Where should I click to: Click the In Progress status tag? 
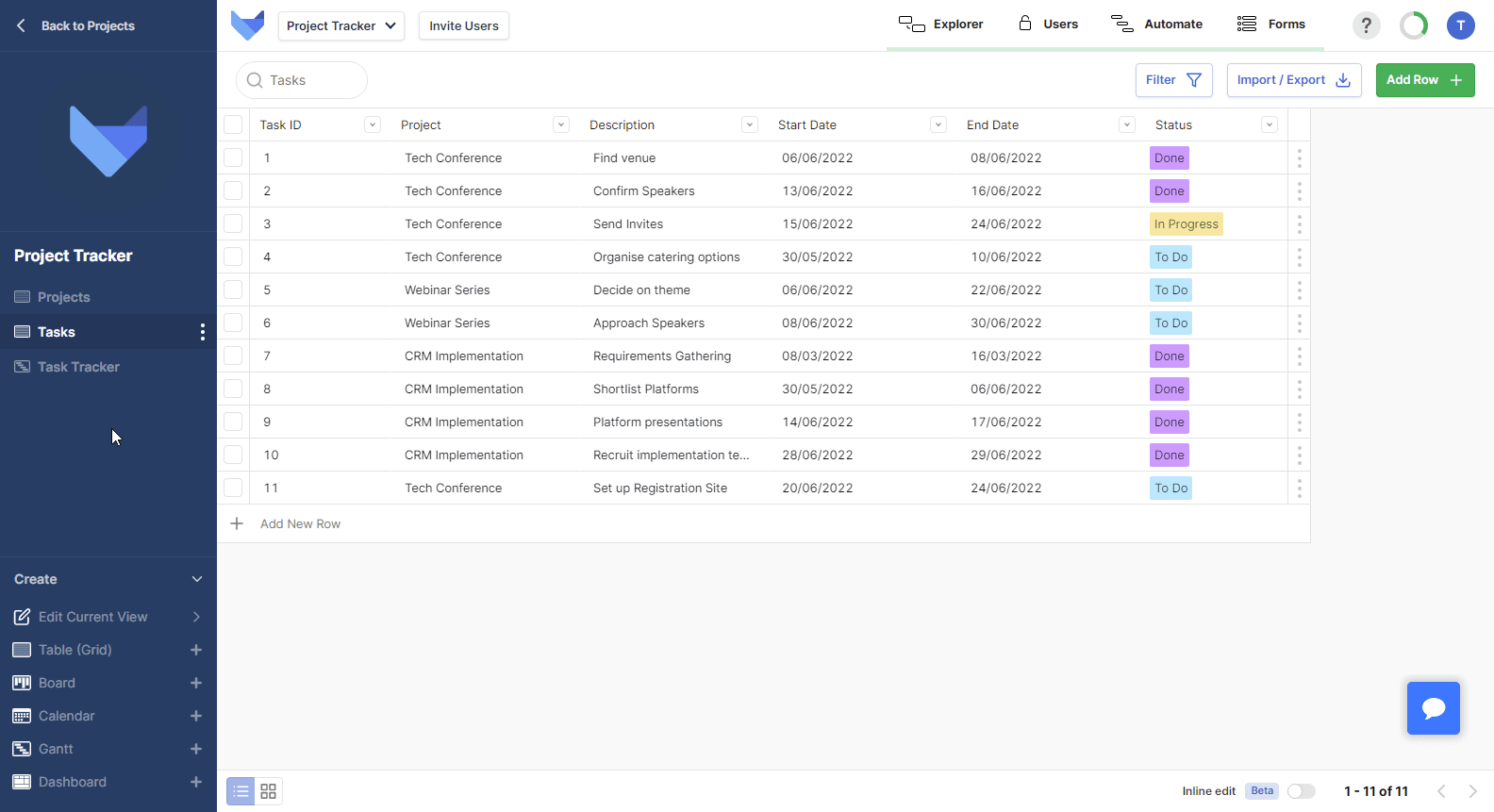coord(1186,224)
